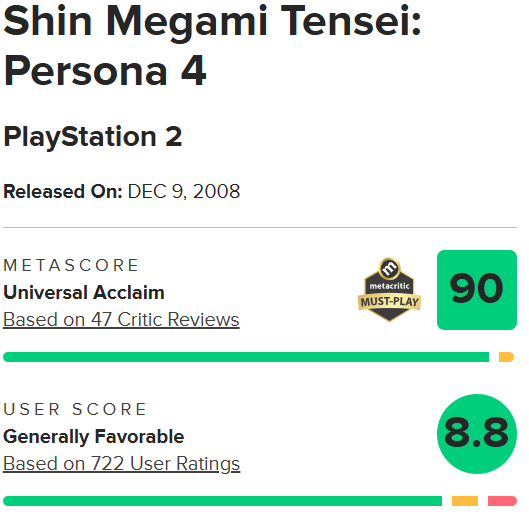Click the USER SCORE label
This screenshot has width=529, height=529.
coord(75,409)
